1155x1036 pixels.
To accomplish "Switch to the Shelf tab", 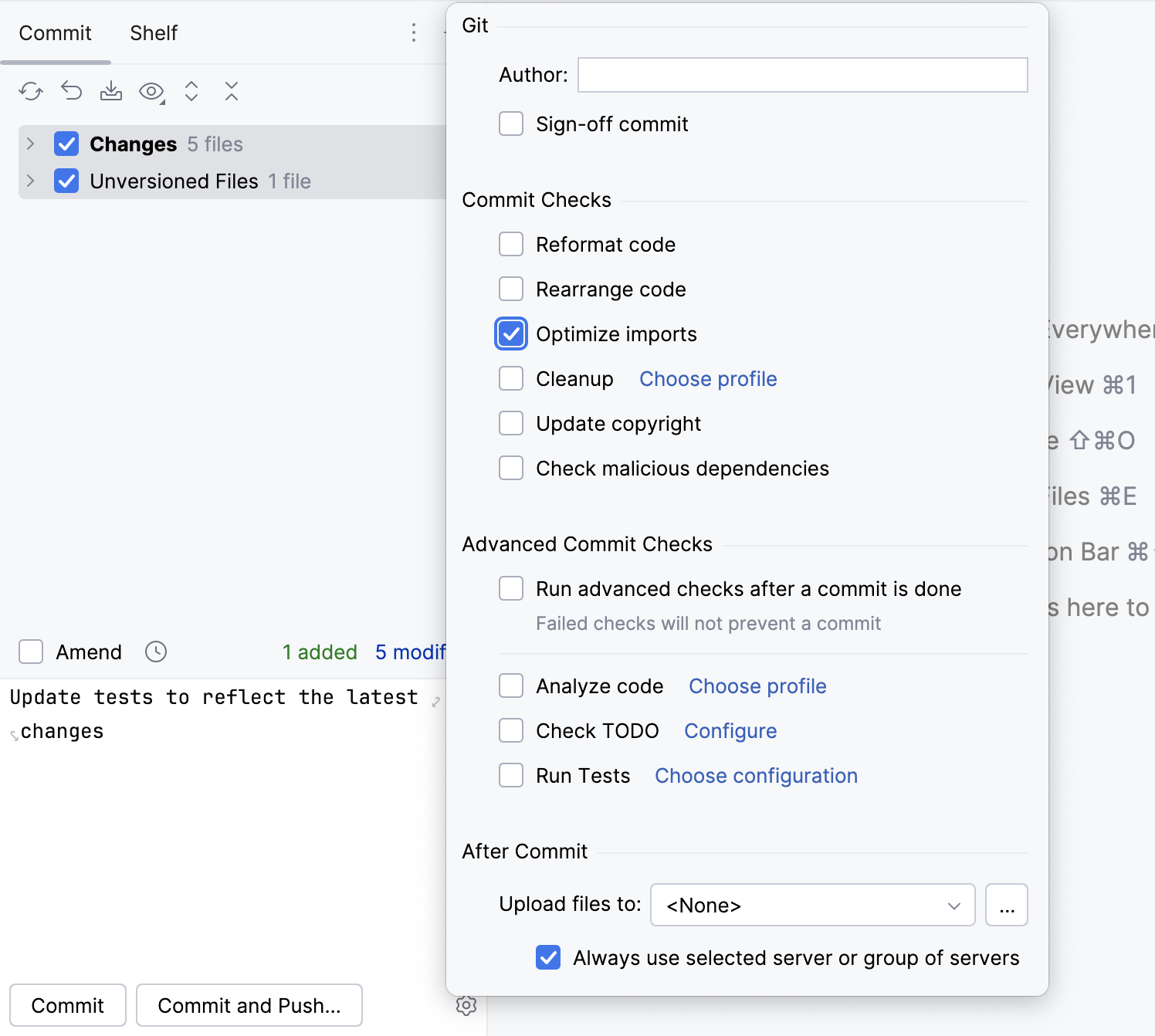I will [153, 32].
